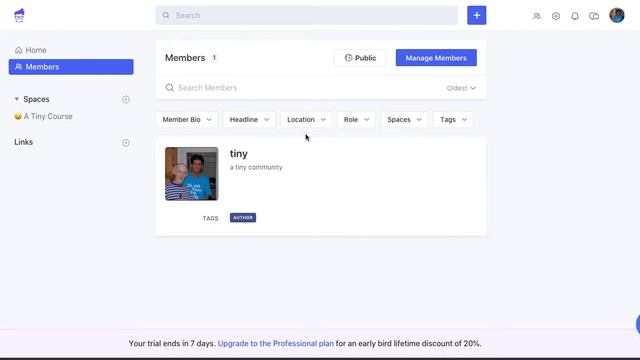Click the Links section heading
This screenshot has width=640, height=360.
[24, 142]
